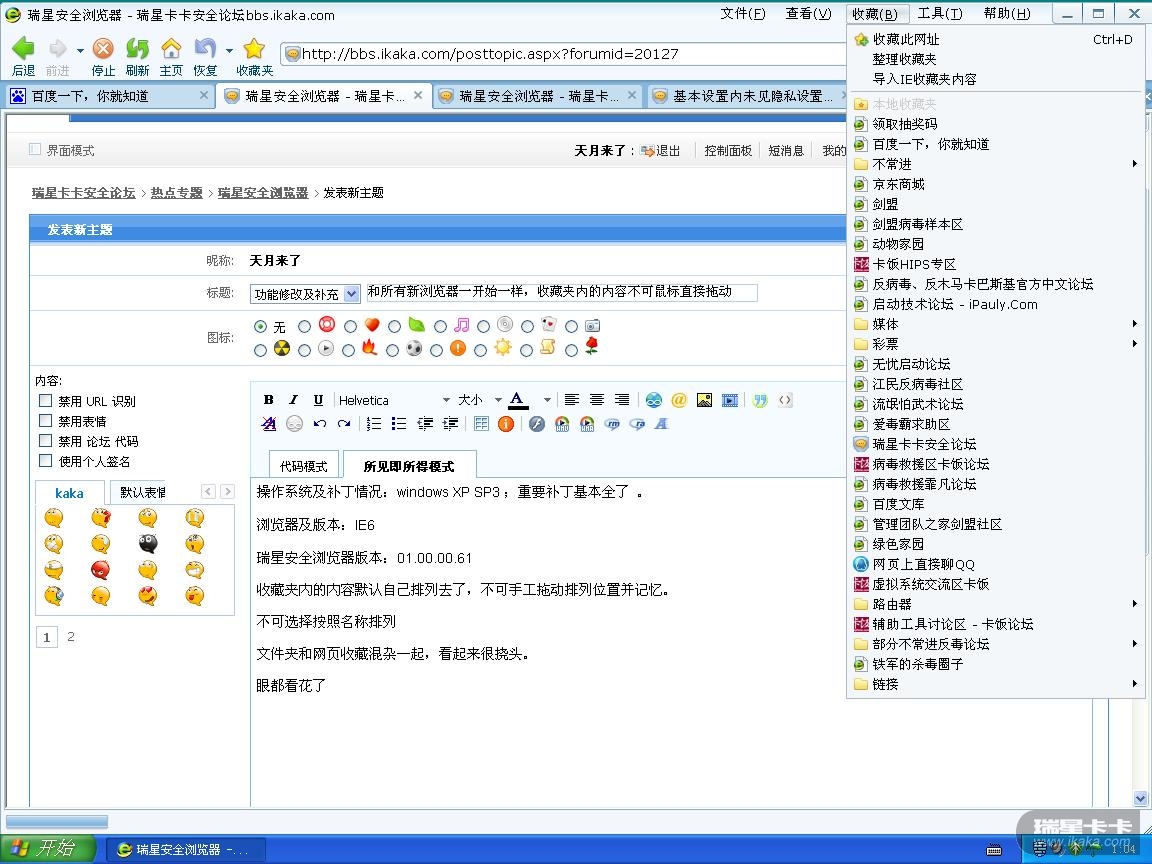Image resolution: width=1152 pixels, height=864 pixels.
Task: Go to 瑞星卡卡安全论坛 breadcrumb link
Action: tap(84, 192)
